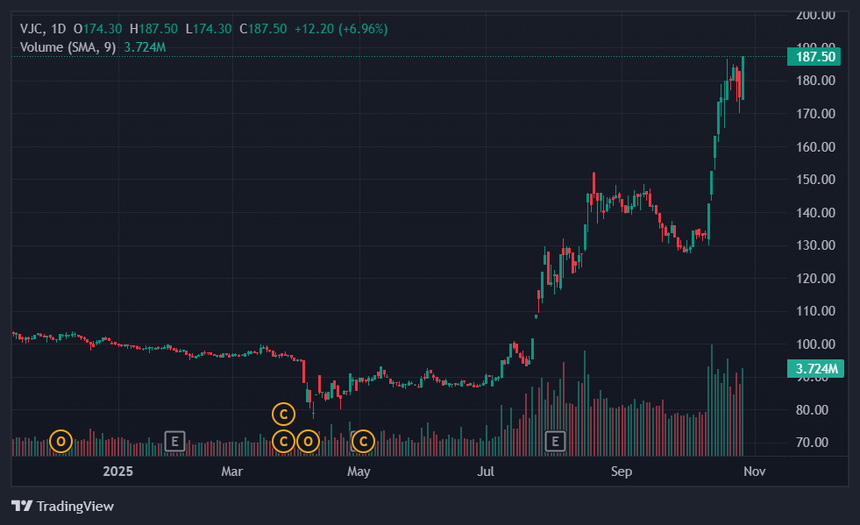
Task: Click the Nov label on time axis
Action: 754,470
